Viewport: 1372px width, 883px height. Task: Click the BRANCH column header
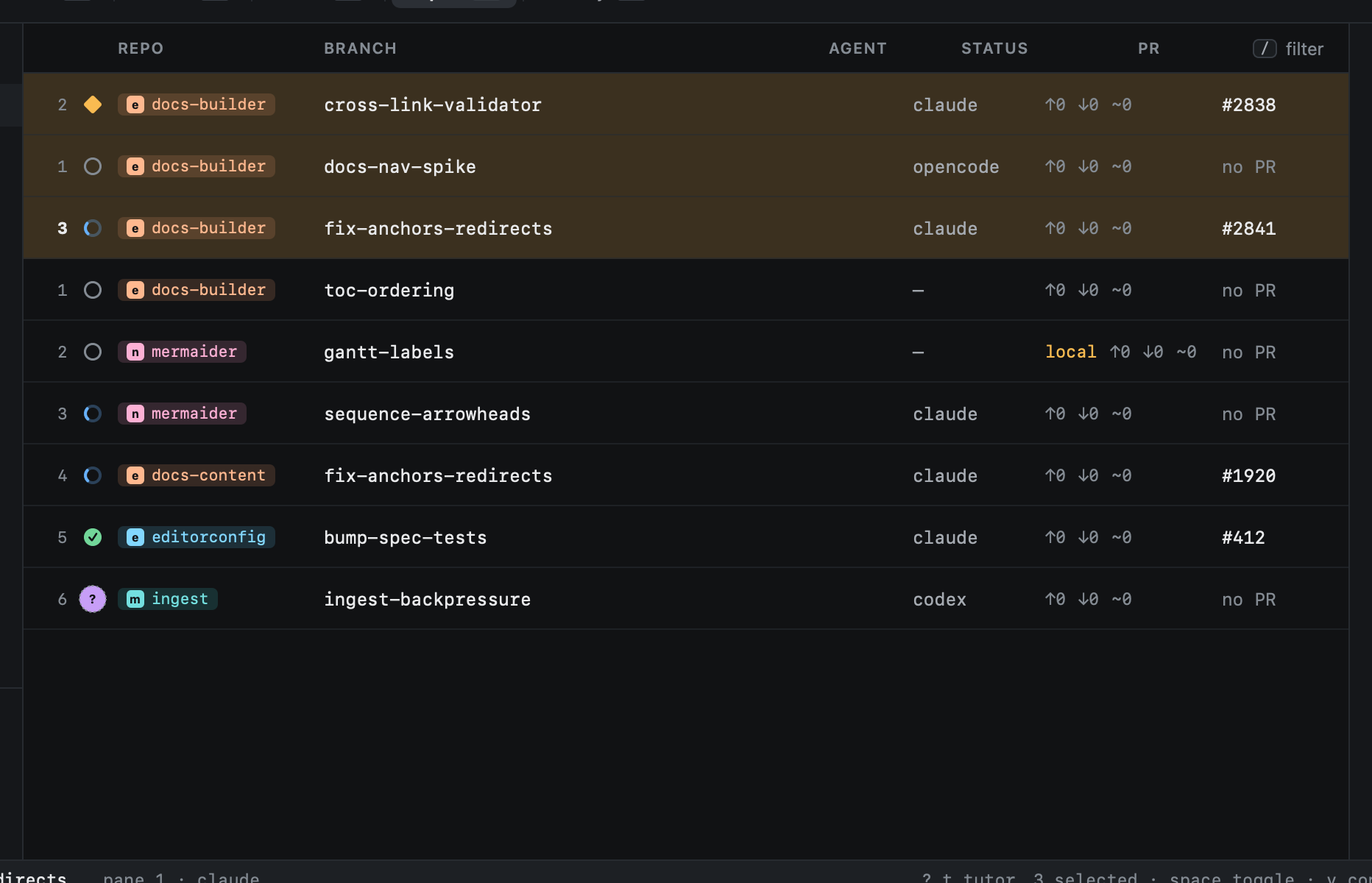point(361,49)
